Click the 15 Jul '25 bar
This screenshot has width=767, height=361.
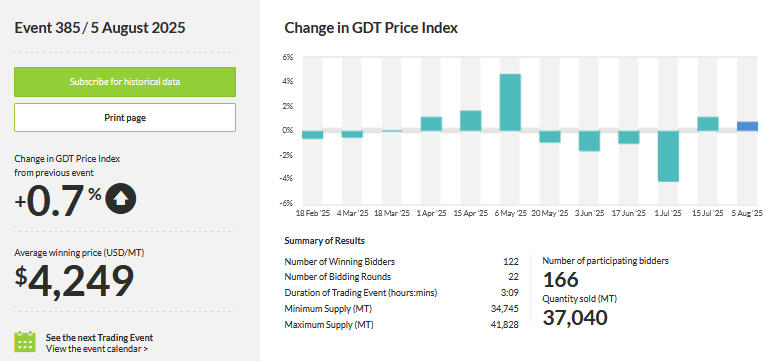708,124
